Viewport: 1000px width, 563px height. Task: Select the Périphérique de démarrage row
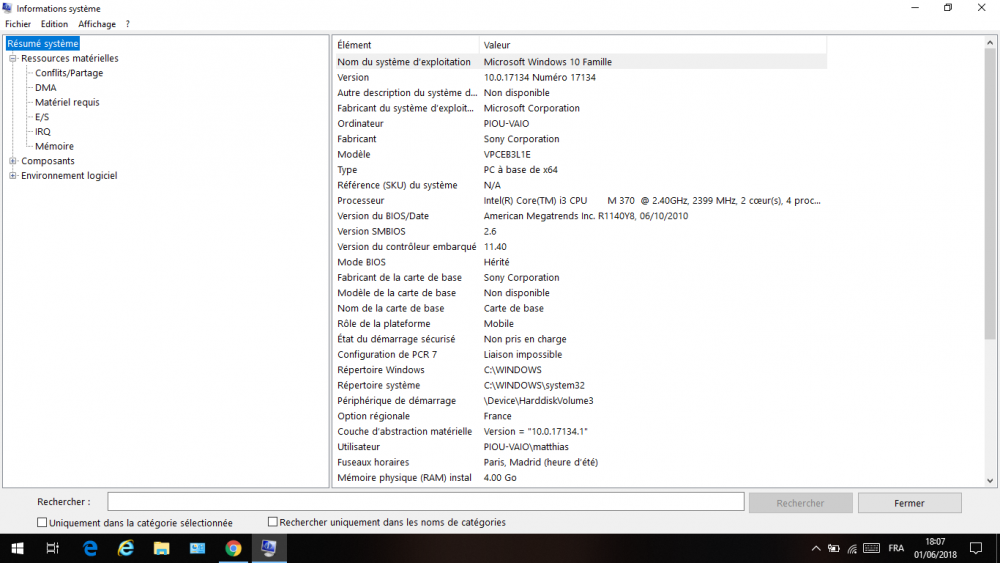coord(580,400)
